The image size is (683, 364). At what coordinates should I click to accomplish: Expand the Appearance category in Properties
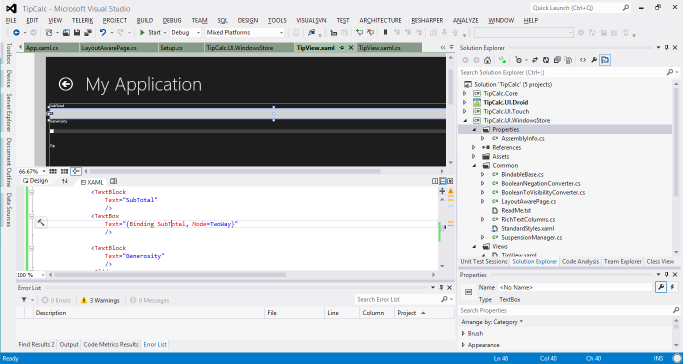click(x=463, y=345)
